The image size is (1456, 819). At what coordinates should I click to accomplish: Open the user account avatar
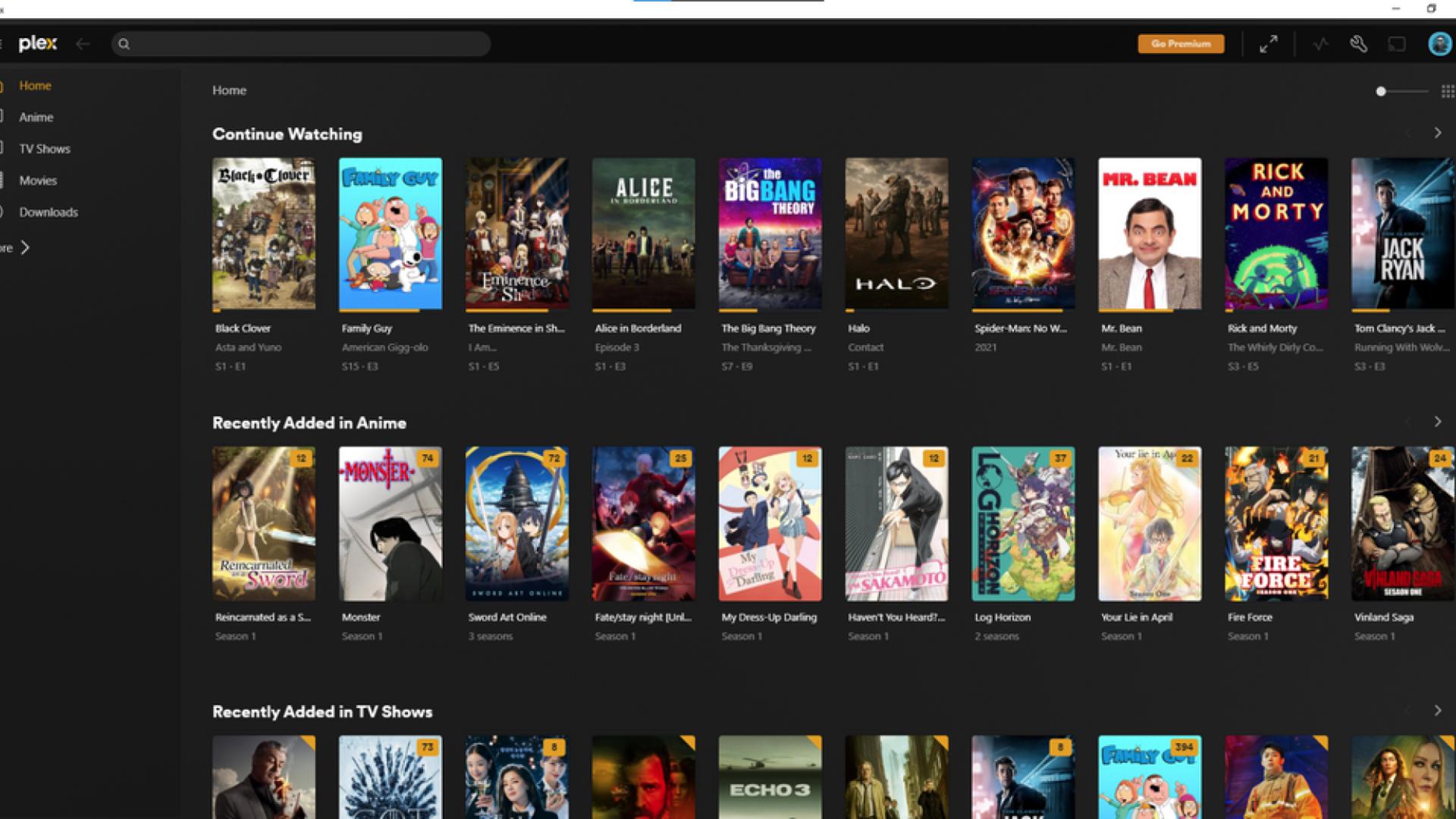click(1439, 44)
